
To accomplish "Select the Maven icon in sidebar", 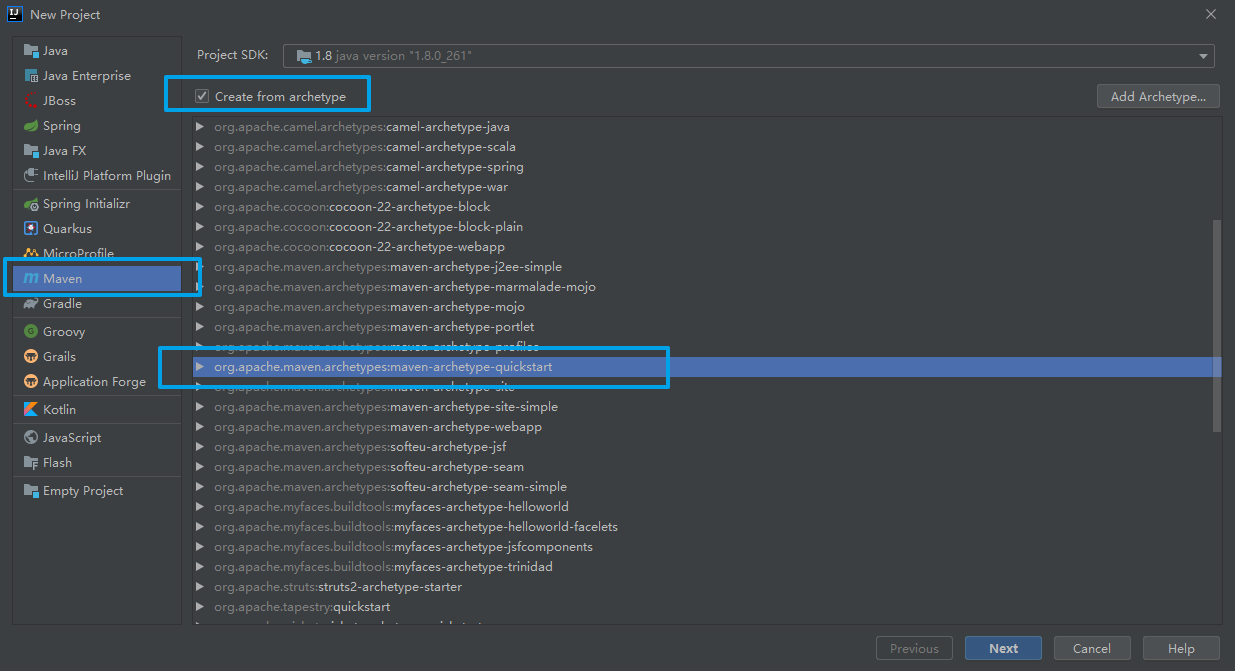I will point(31,279).
